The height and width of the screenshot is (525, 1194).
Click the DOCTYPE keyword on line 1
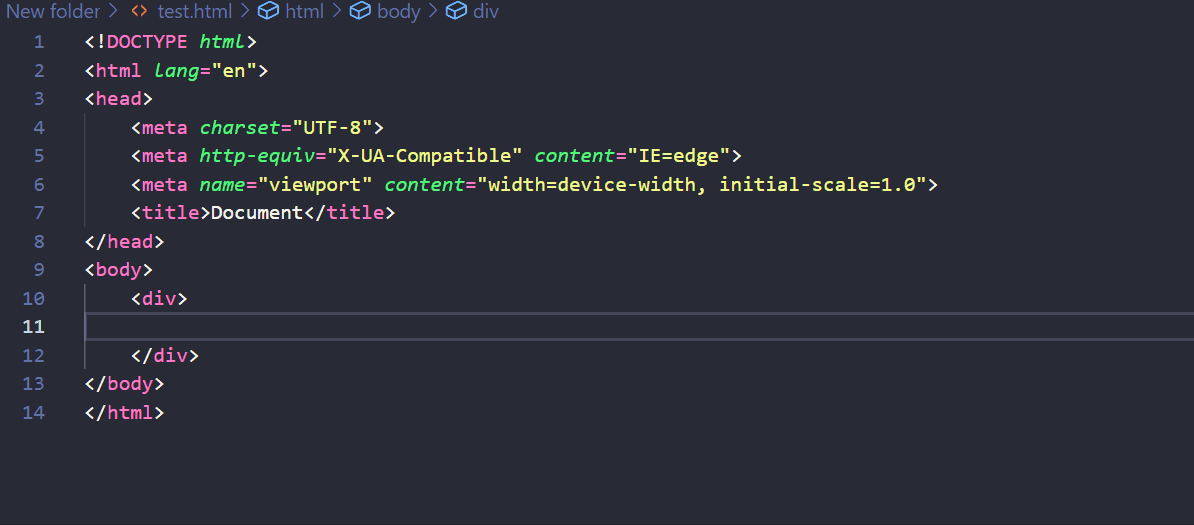pyautogui.click(x=147, y=42)
